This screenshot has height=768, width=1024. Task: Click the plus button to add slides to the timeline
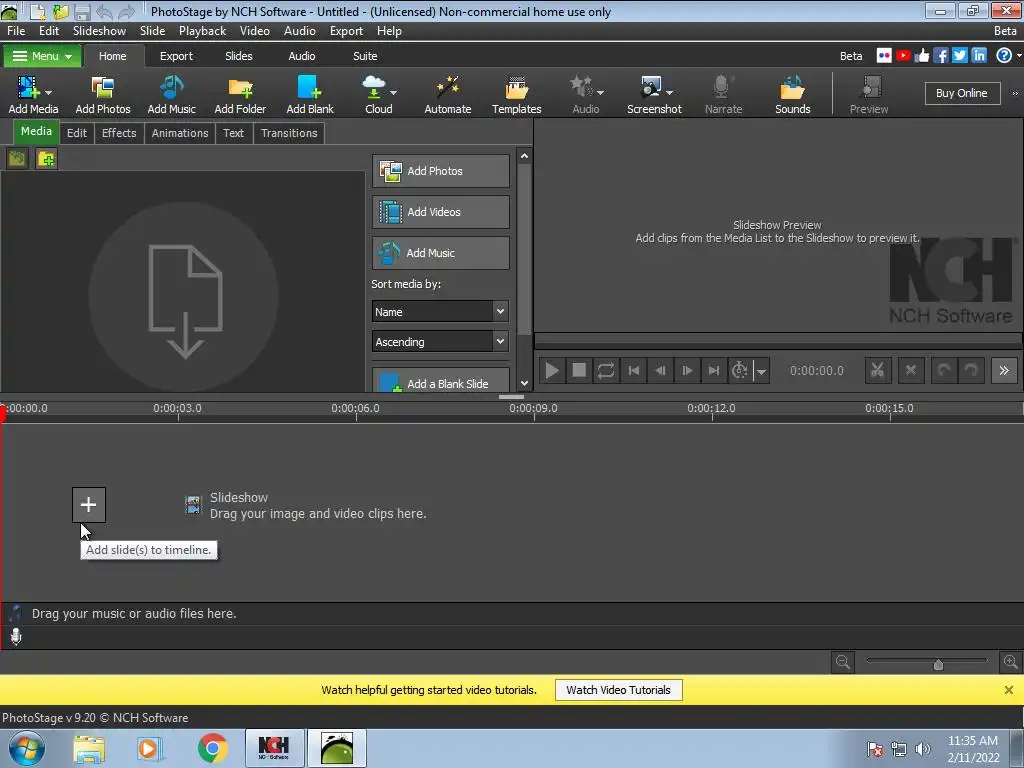pos(88,504)
